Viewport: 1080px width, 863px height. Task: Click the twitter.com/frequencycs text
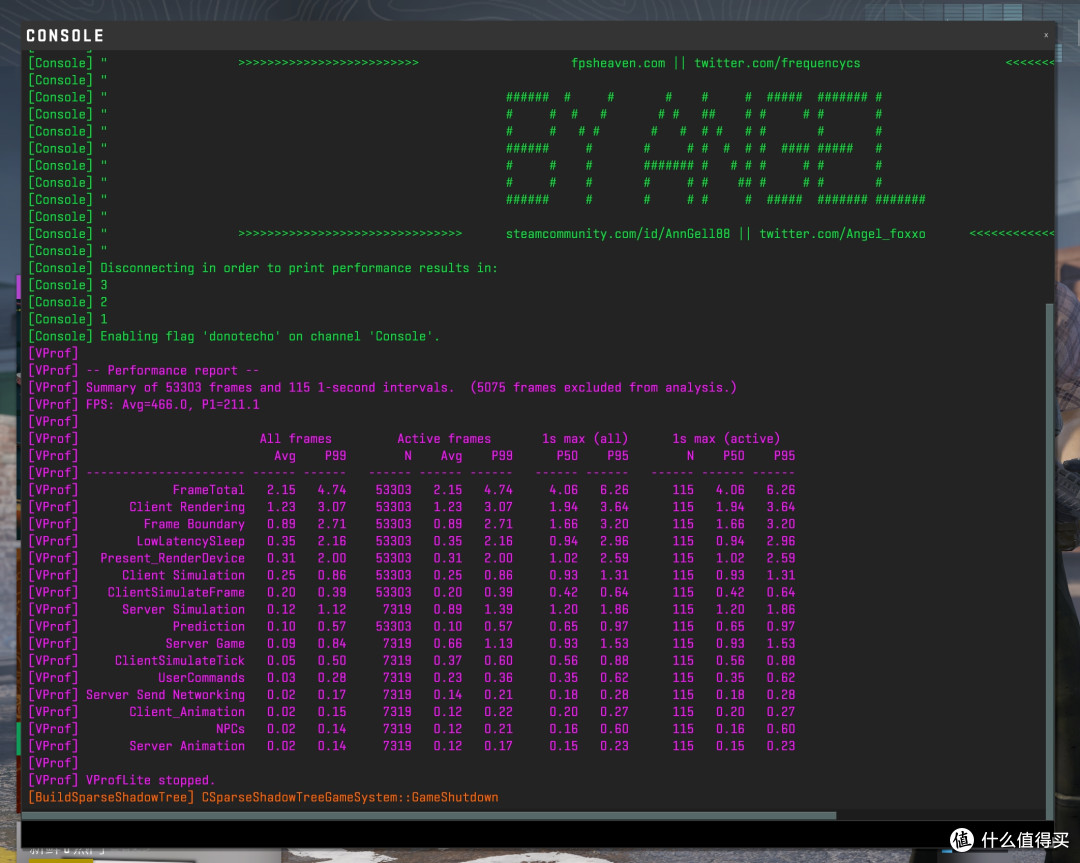pyautogui.click(x=777, y=63)
